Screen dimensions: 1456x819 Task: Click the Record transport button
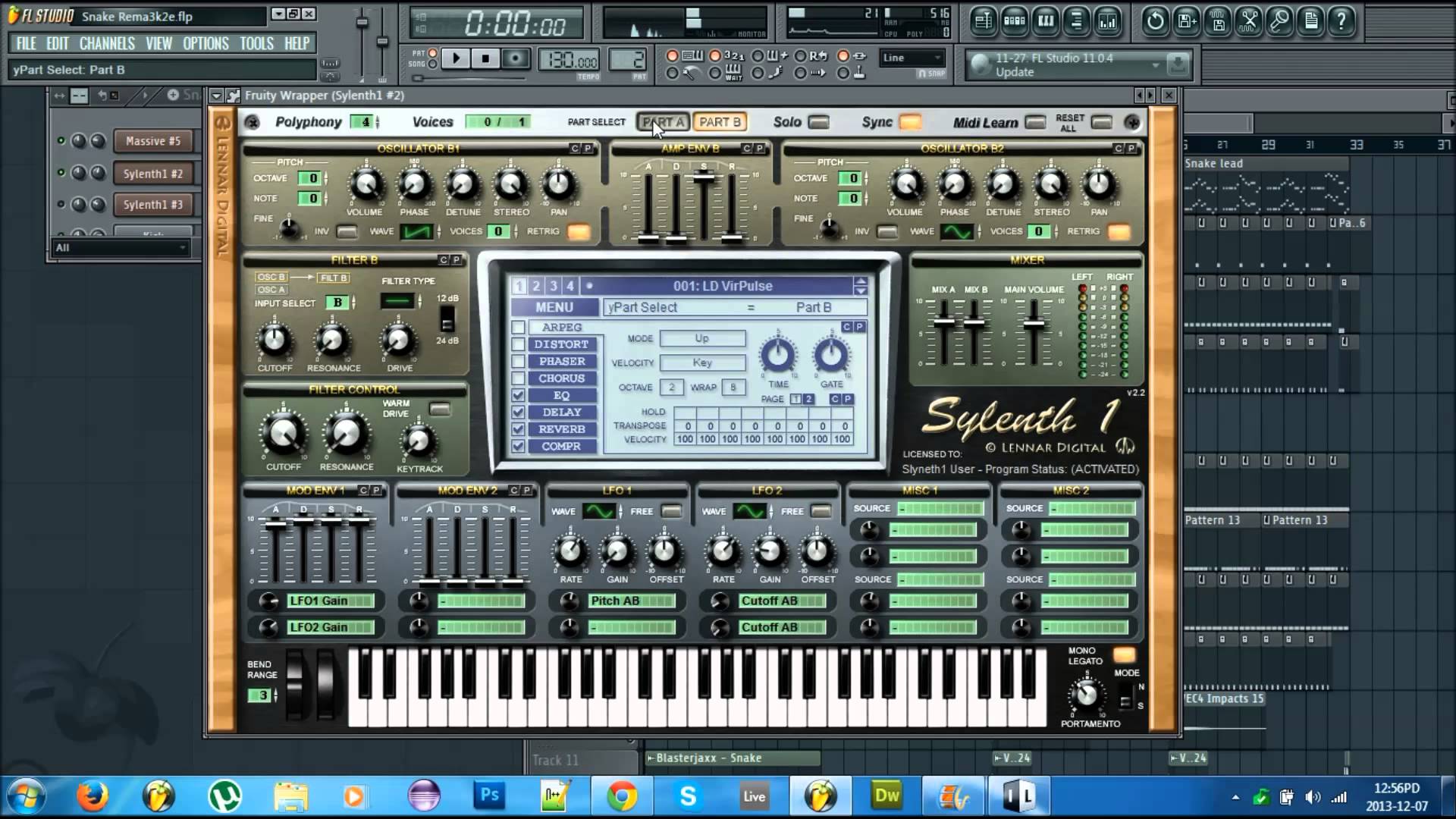coord(515,58)
